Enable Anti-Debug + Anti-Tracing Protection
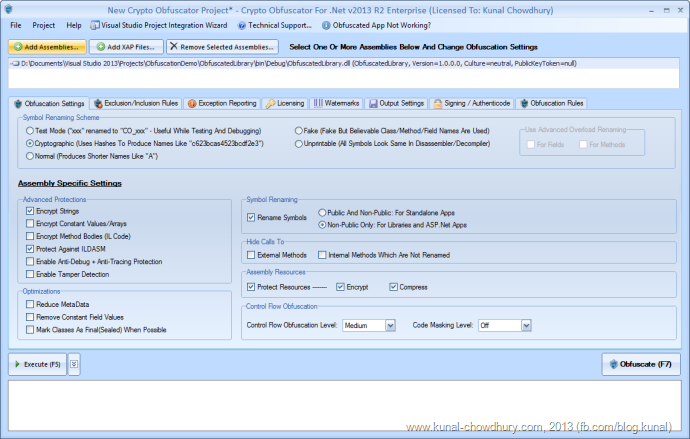Screen dimensions: 690x439 (30, 261)
